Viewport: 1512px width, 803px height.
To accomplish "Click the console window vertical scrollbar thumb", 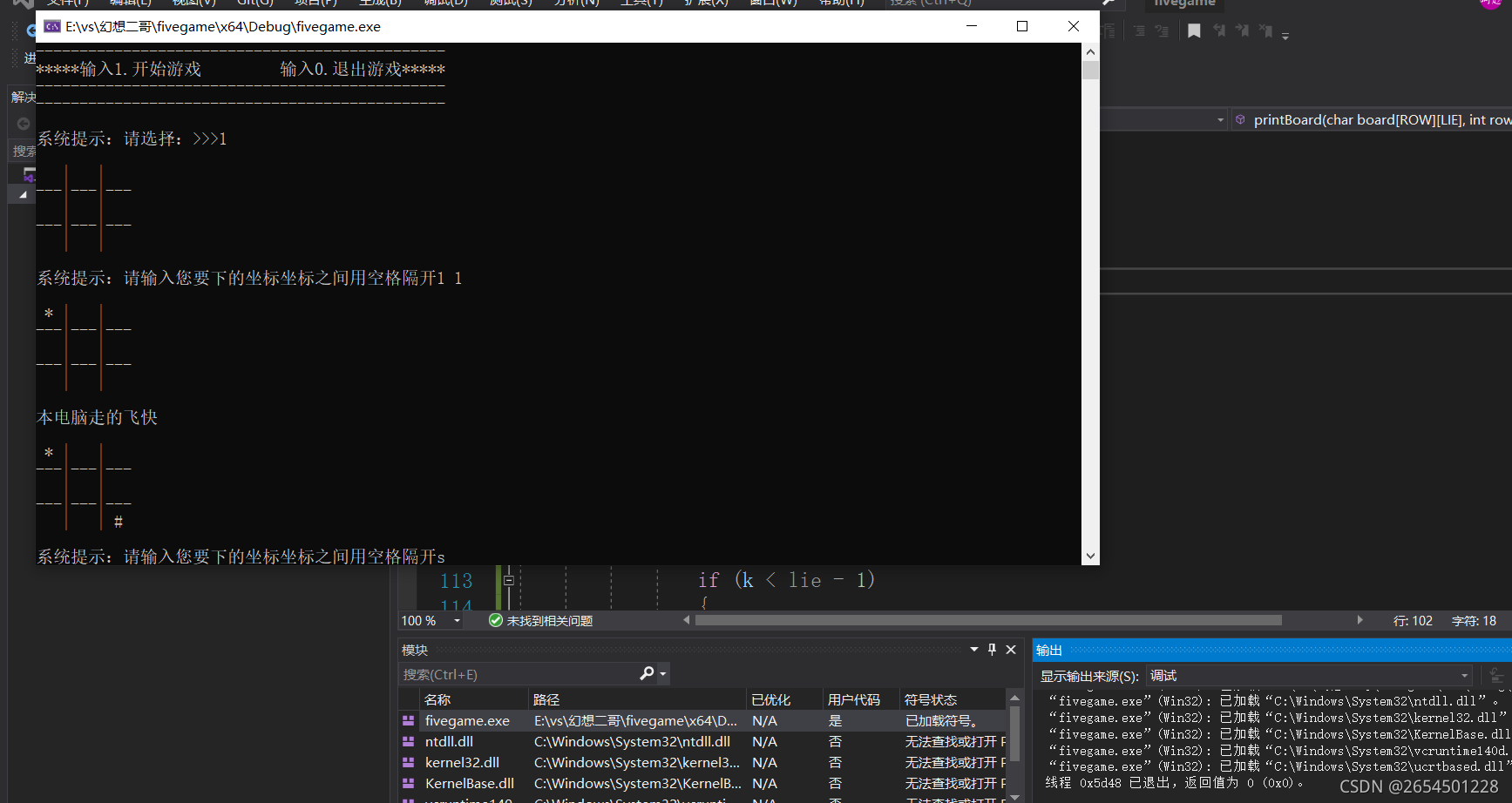I will point(1090,70).
